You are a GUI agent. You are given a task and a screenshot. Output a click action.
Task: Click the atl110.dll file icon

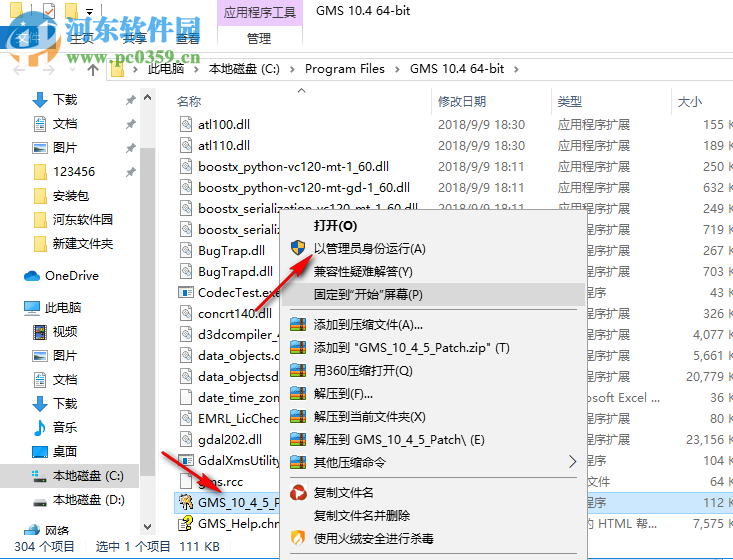pos(186,145)
